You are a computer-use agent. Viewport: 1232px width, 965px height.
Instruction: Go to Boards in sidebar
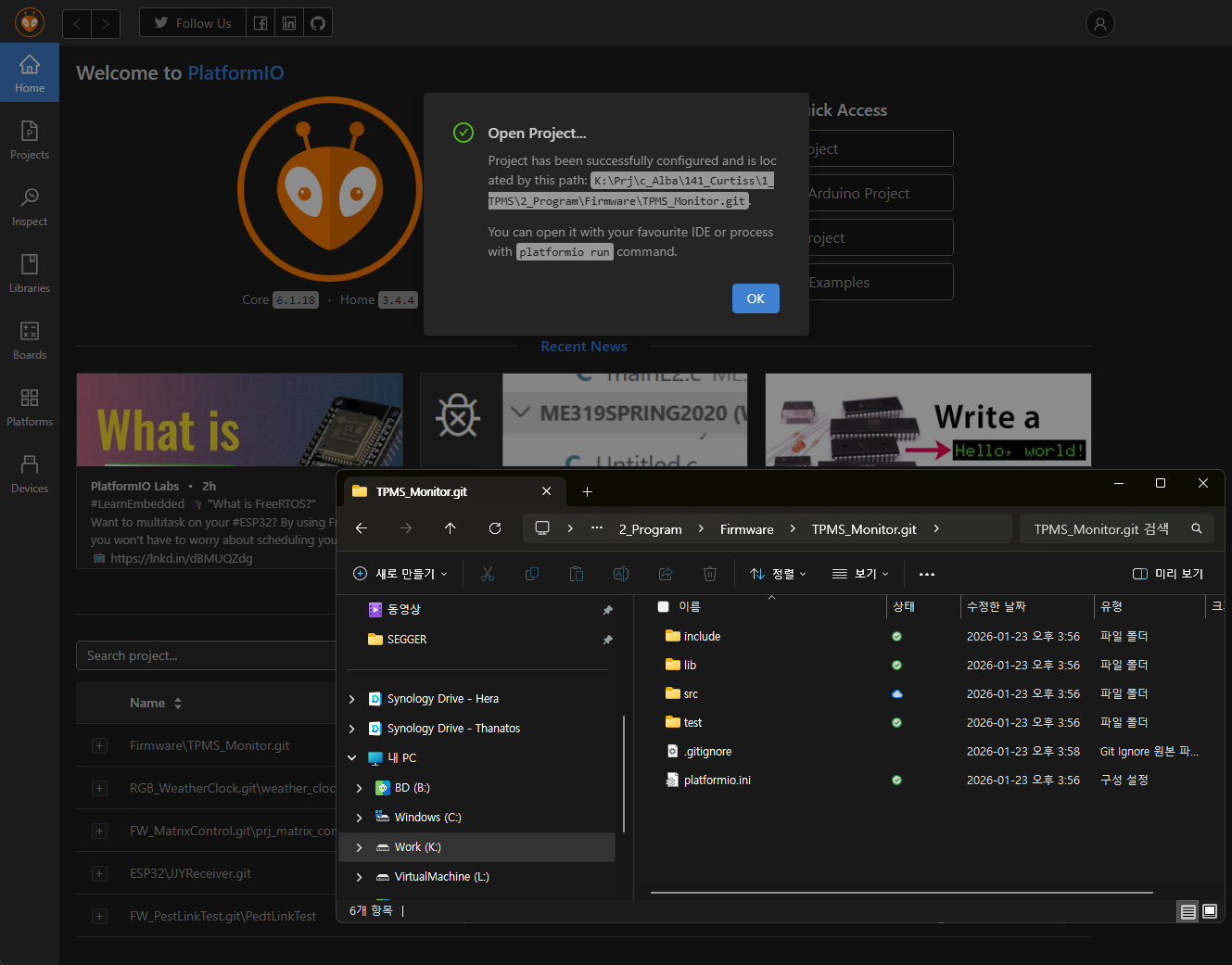[30, 340]
